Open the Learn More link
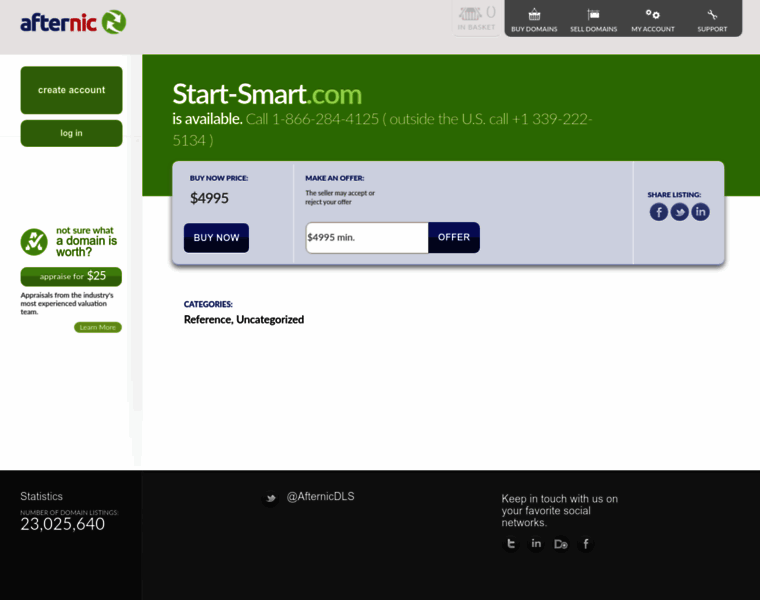The height and width of the screenshot is (600, 760). 98,328
